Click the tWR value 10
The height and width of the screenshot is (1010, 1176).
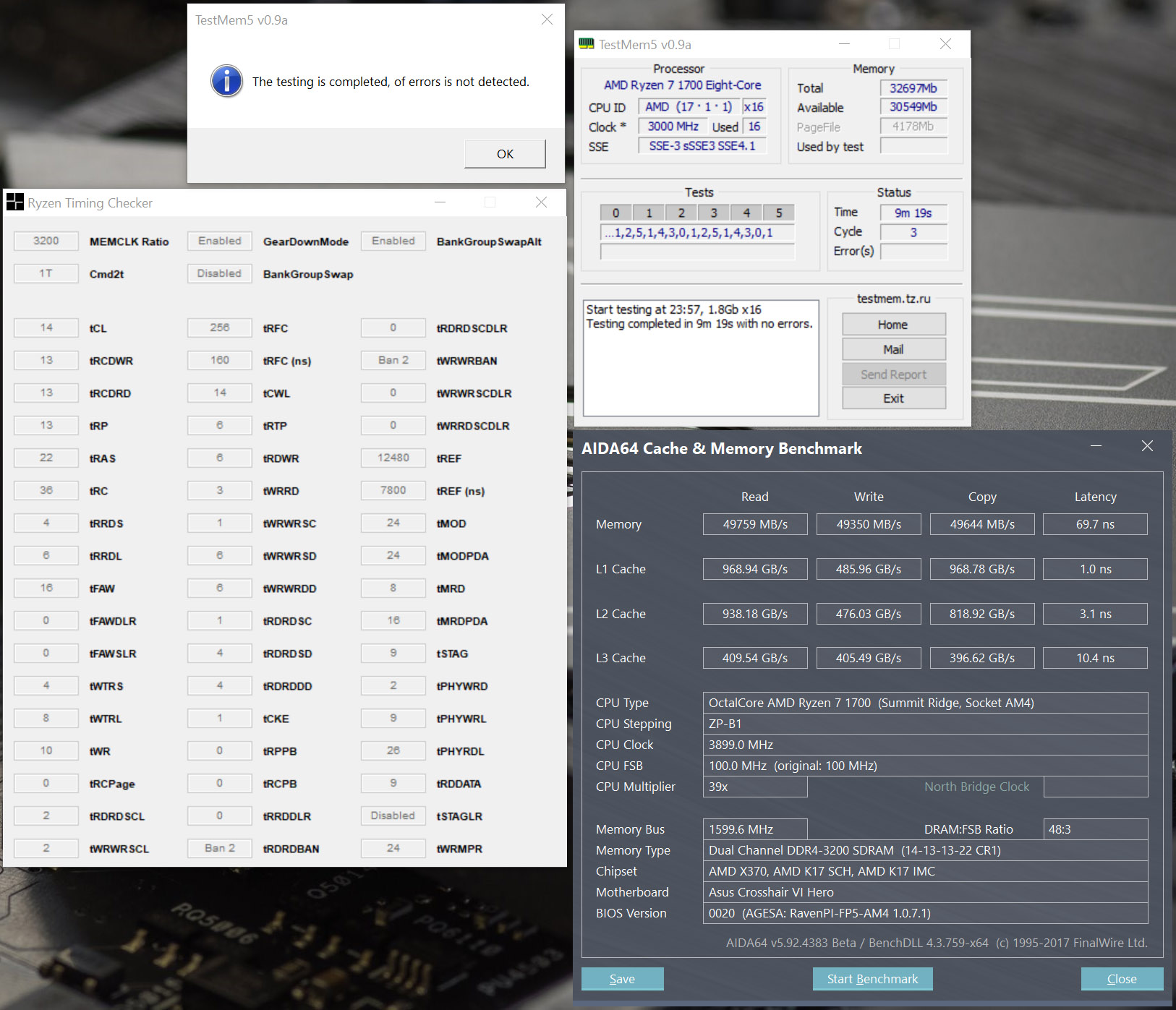tap(46, 750)
